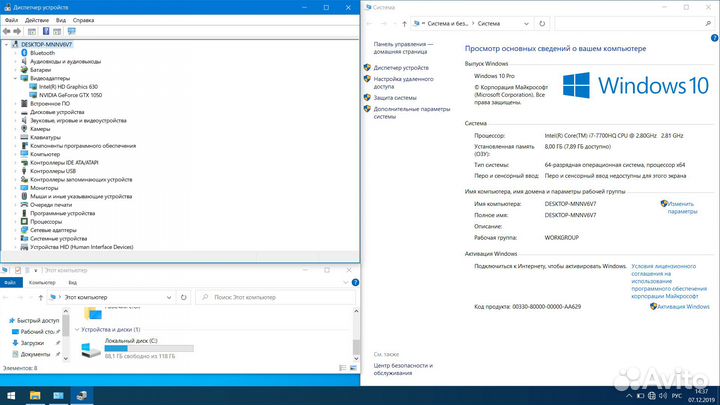Click the scan for hardware changes monitor icon

72,31
